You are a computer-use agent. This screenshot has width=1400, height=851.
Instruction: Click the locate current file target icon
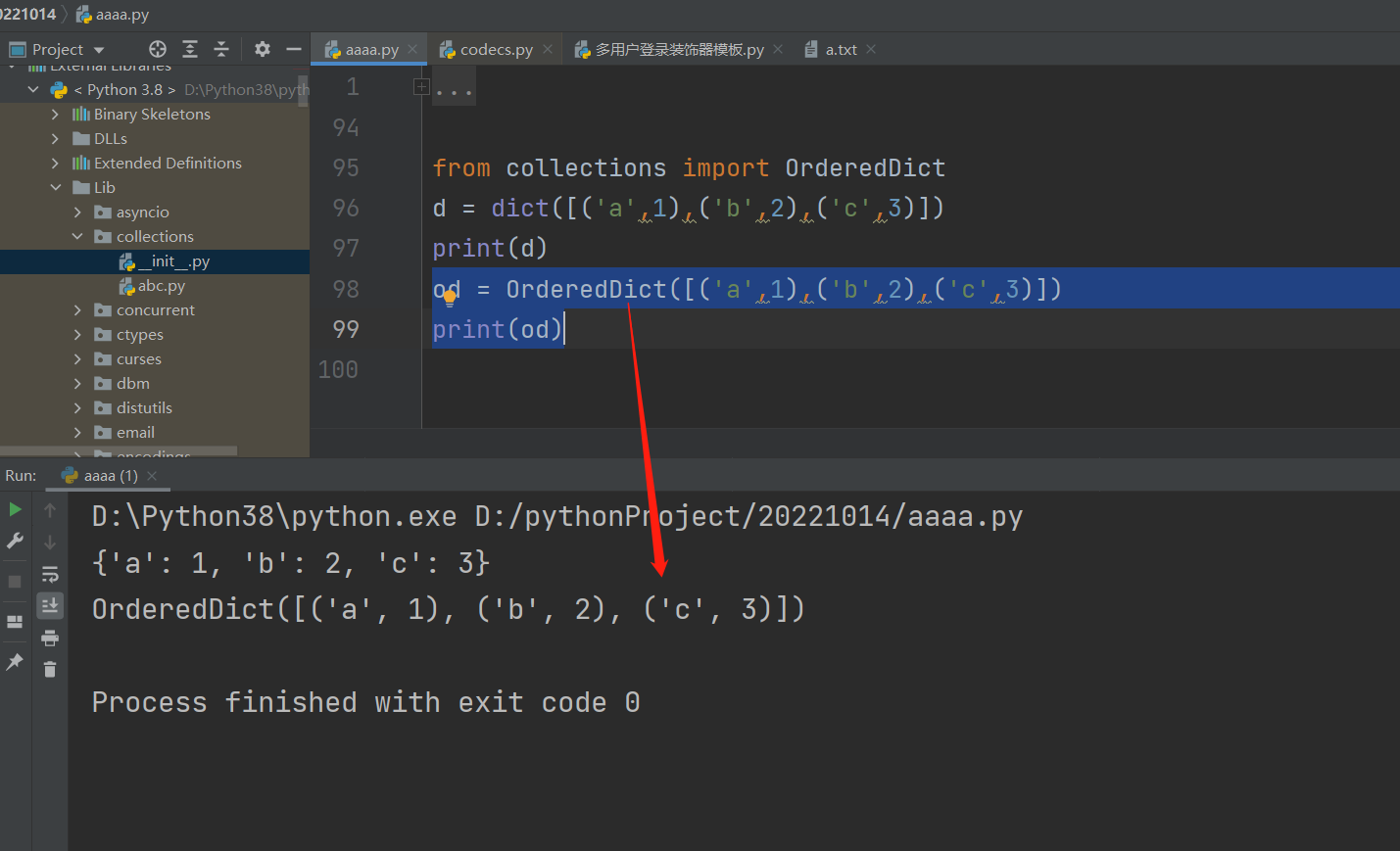[158, 49]
